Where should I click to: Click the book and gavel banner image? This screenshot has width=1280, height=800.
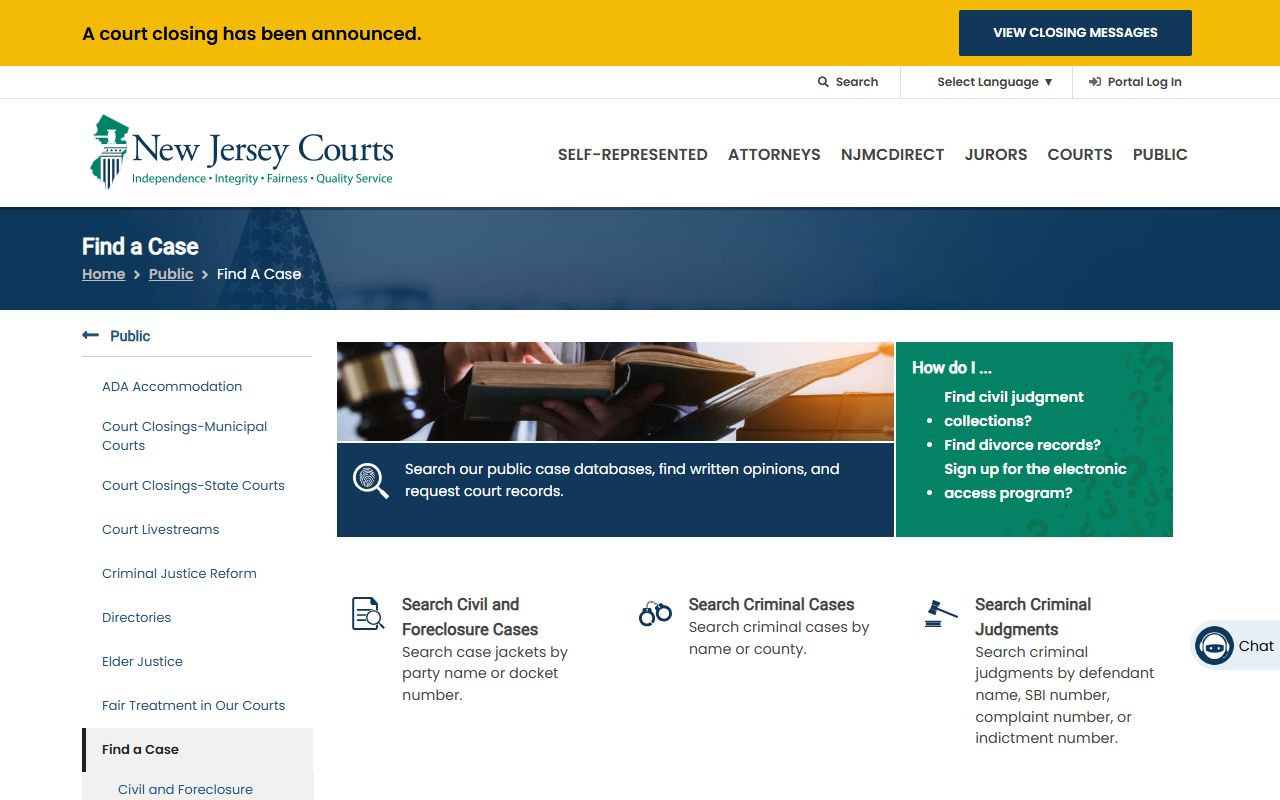click(x=615, y=391)
